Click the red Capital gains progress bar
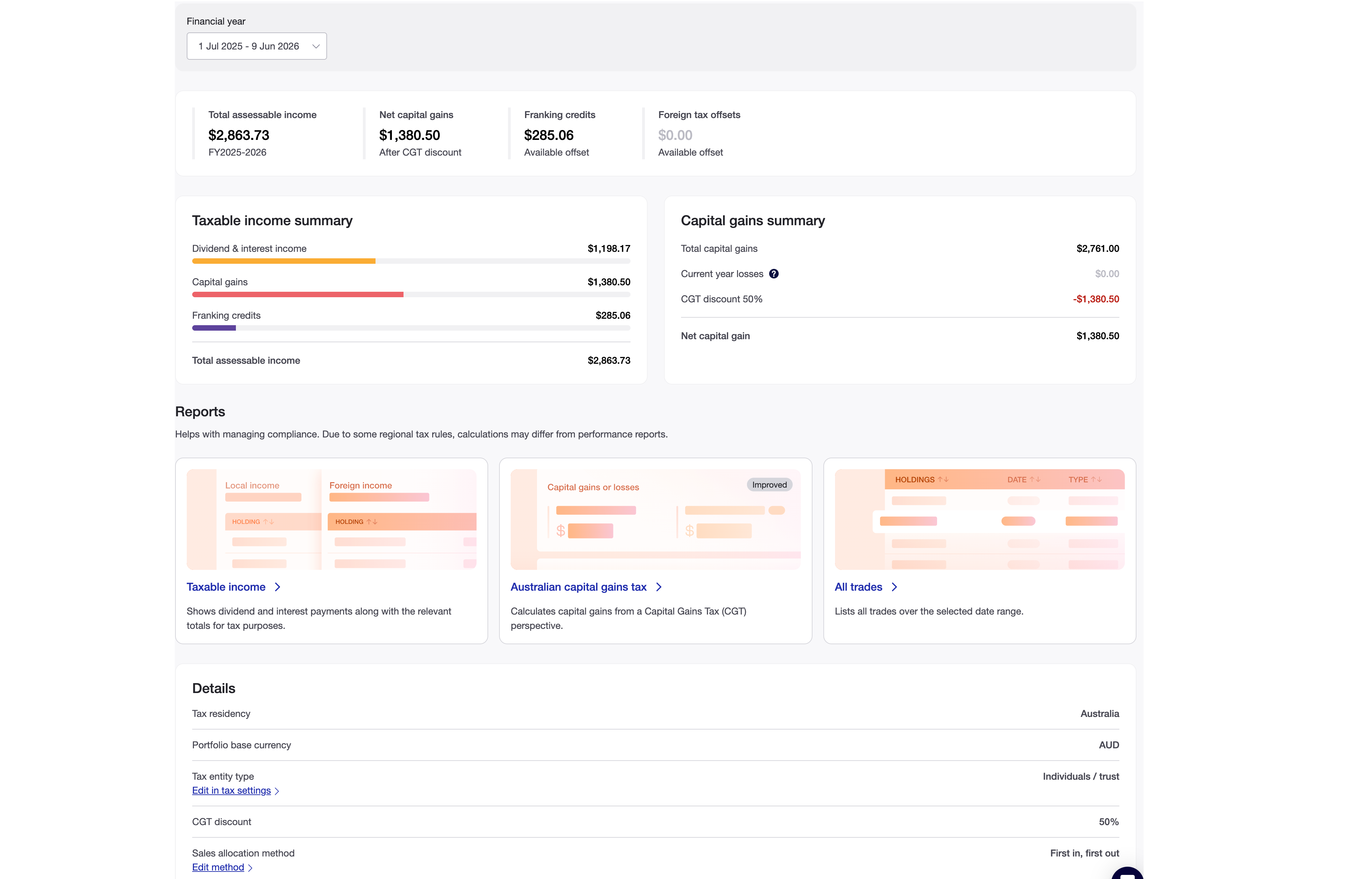 [297, 294]
